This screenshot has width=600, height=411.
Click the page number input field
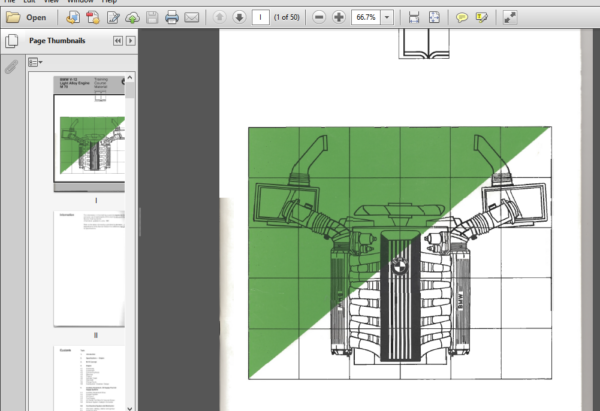tap(261, 17)
